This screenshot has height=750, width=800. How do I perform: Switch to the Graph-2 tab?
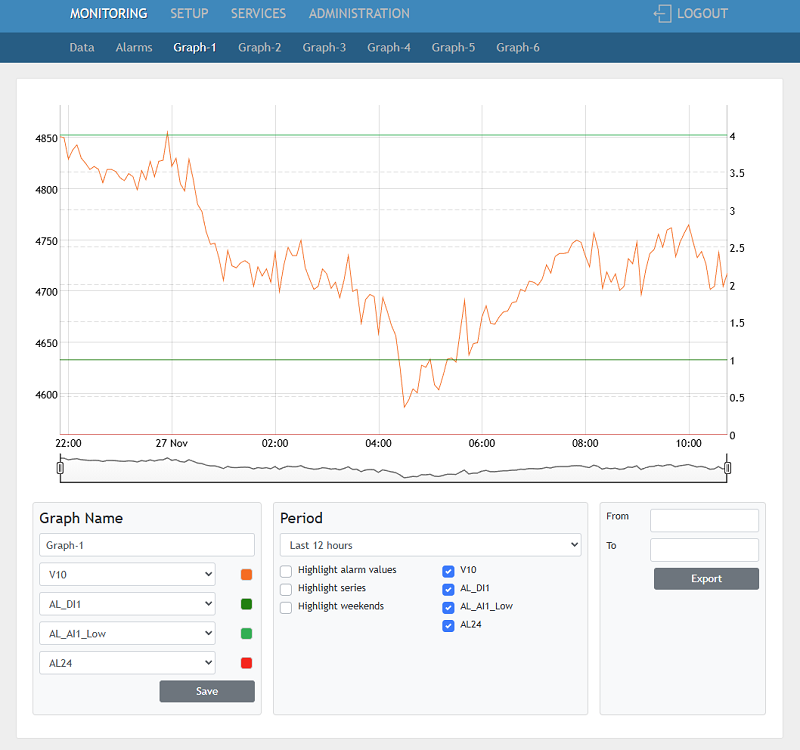(x=259, y=47)
